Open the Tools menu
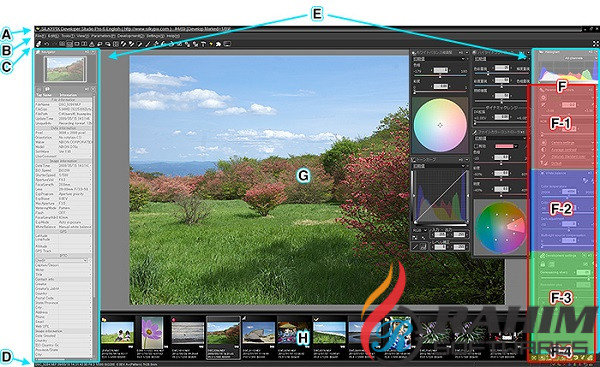The image size is (600, 367). (68, 36)
